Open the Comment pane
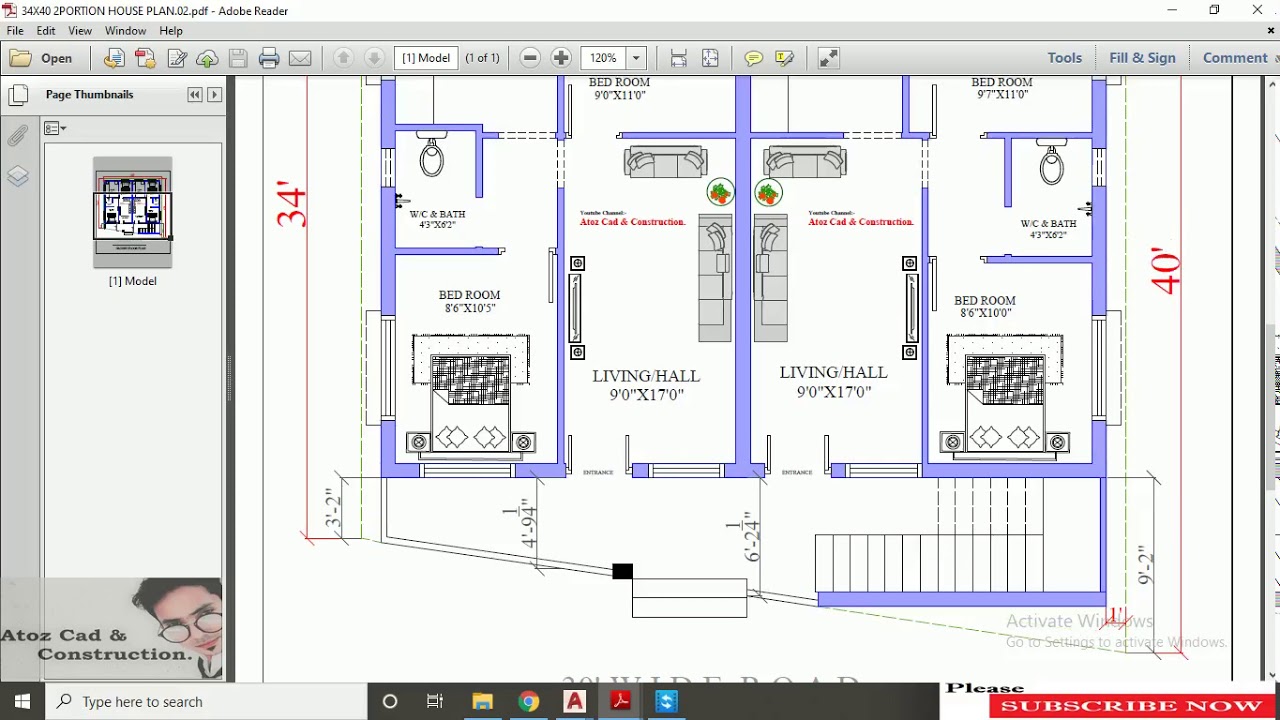1280x720 pixels. point(1235,58)
